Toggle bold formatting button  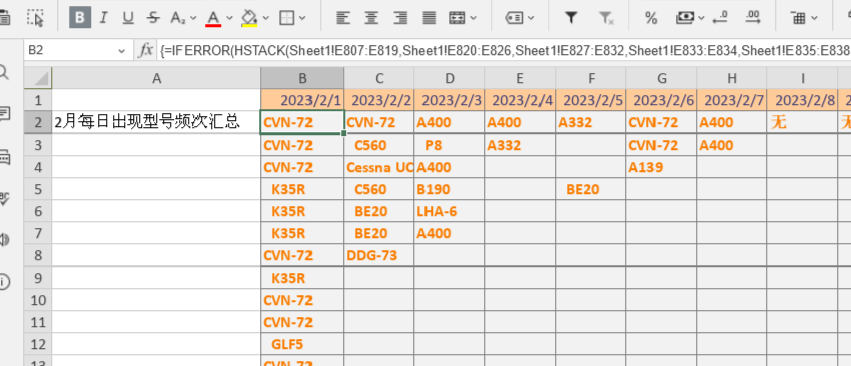pos(80,18)
